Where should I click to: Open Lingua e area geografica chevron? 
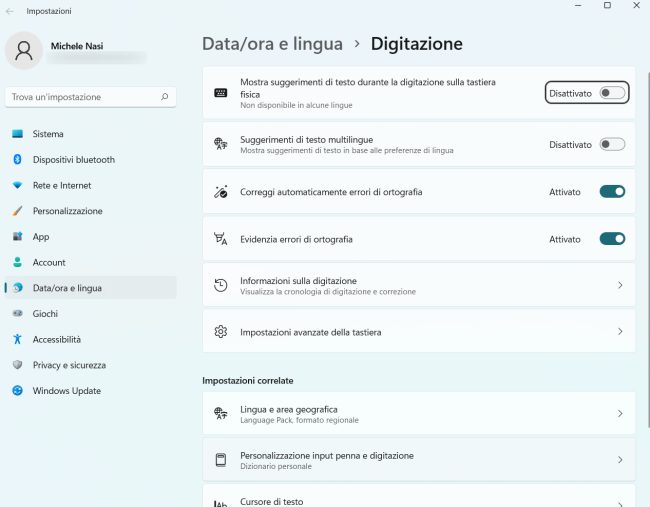click(620, 413)
